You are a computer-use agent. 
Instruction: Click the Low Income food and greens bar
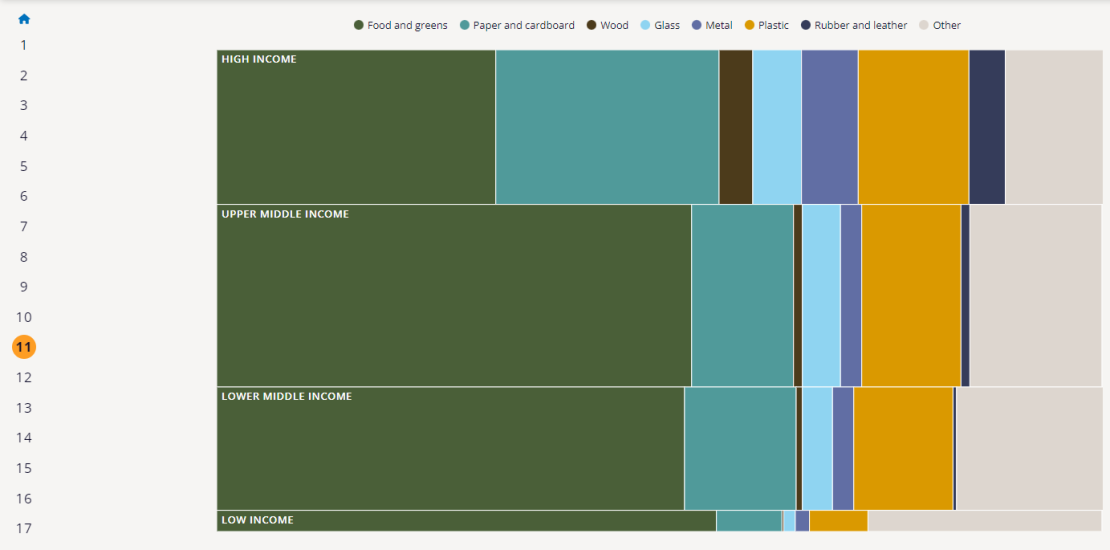click(x=466, y=521)
